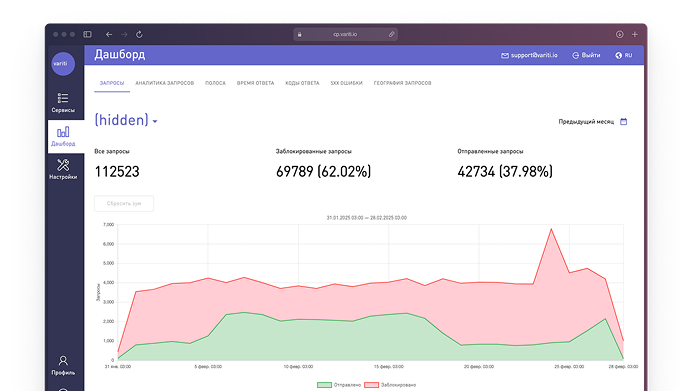Toggle the browser sidebar icon
693x391 pixels.
(88, 34)
